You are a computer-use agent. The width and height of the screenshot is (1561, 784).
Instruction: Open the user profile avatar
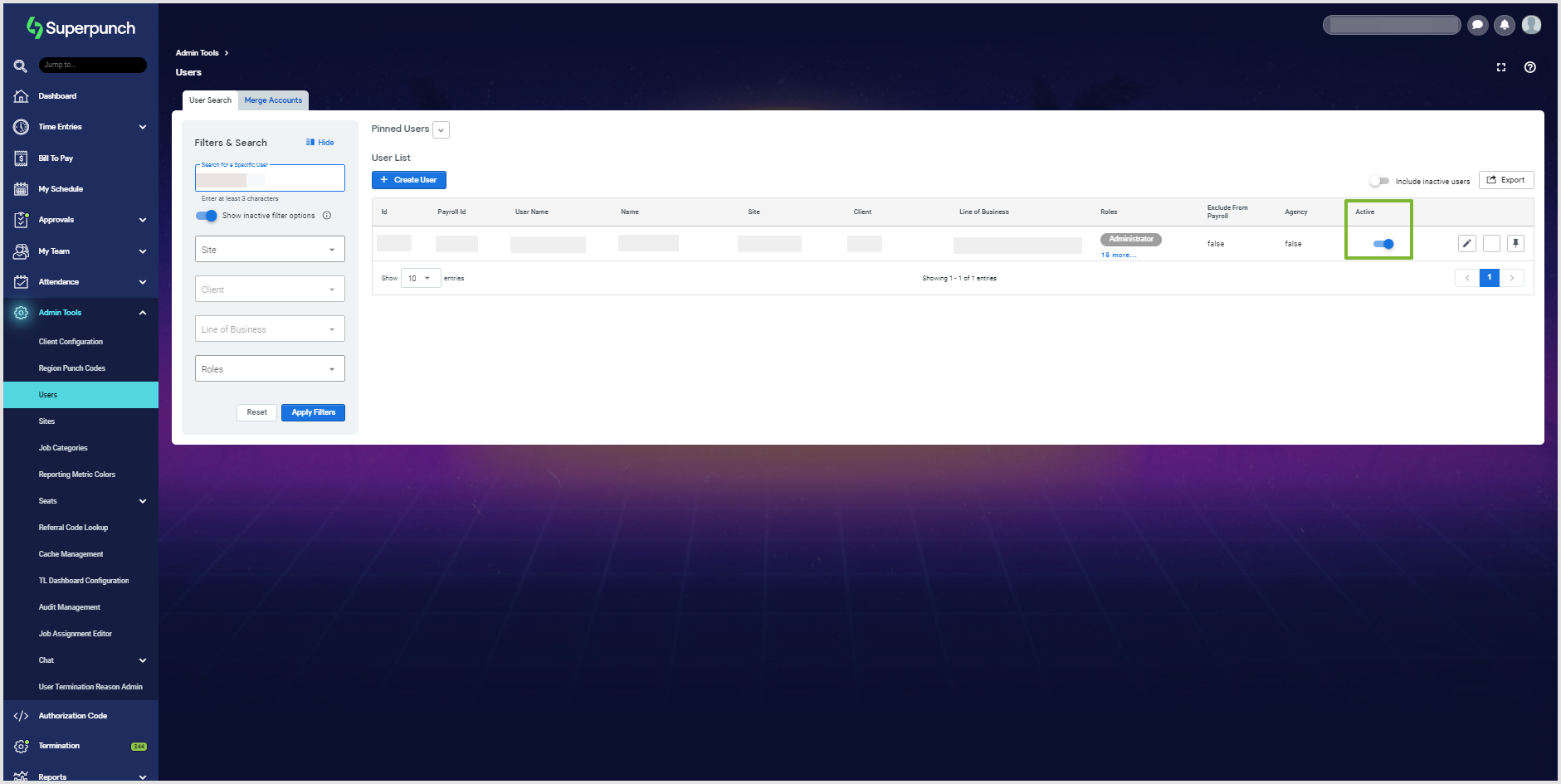pyautogui.click(x=1531, y=25)
